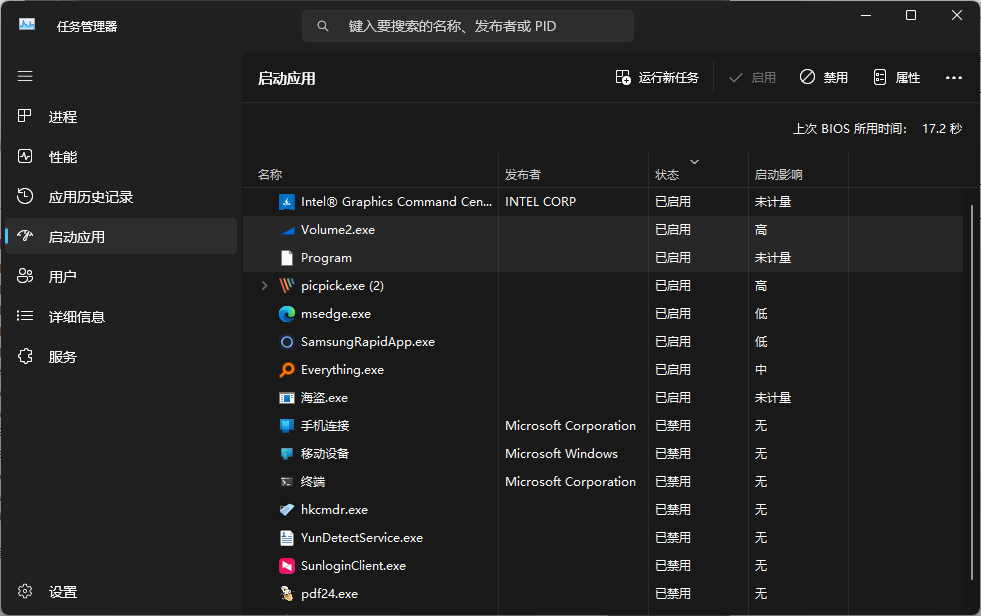Click the picpick.exe icon

tap(287, 286)
